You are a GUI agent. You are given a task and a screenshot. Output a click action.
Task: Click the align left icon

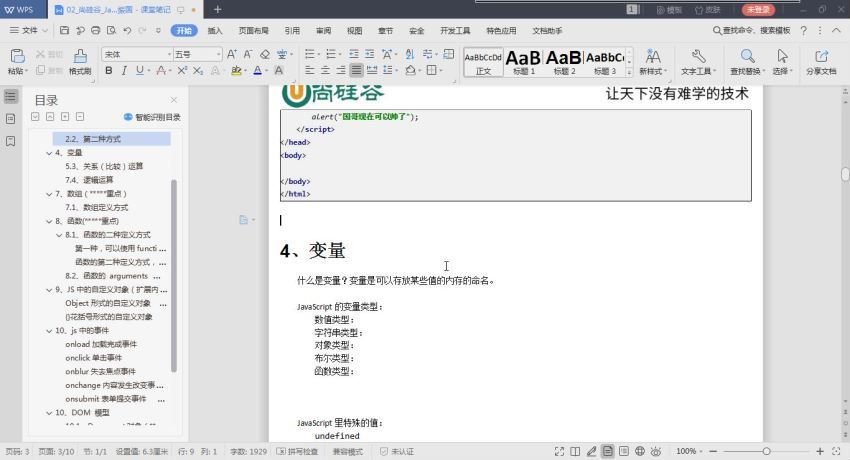click(x=310, y=70)
